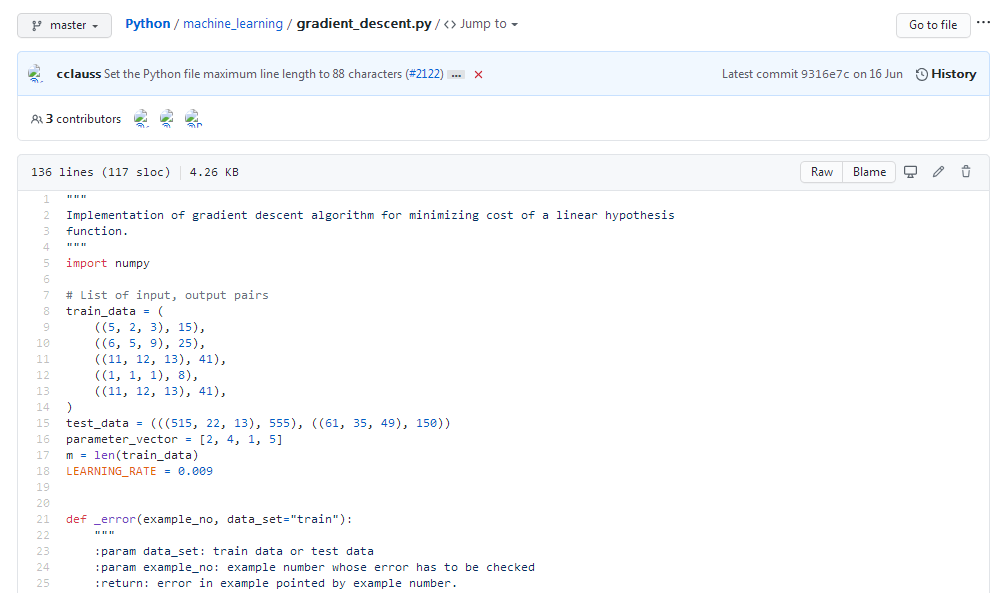1004x593 pixels.
Task: Click the 'parameter_vector = [2, 4, 1, 5]' line
Action: [x=174, y=439]
